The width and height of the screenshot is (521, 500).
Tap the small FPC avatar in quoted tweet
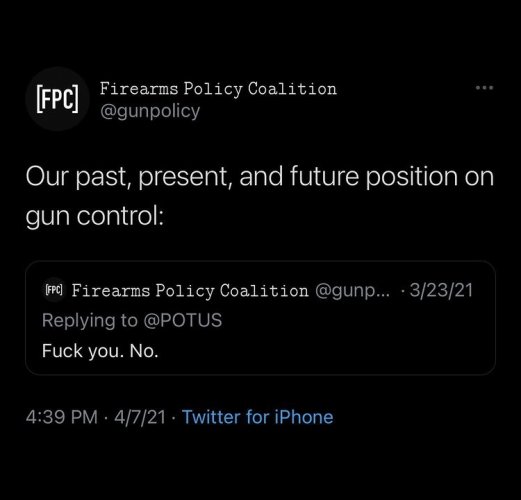pos(54,290)
